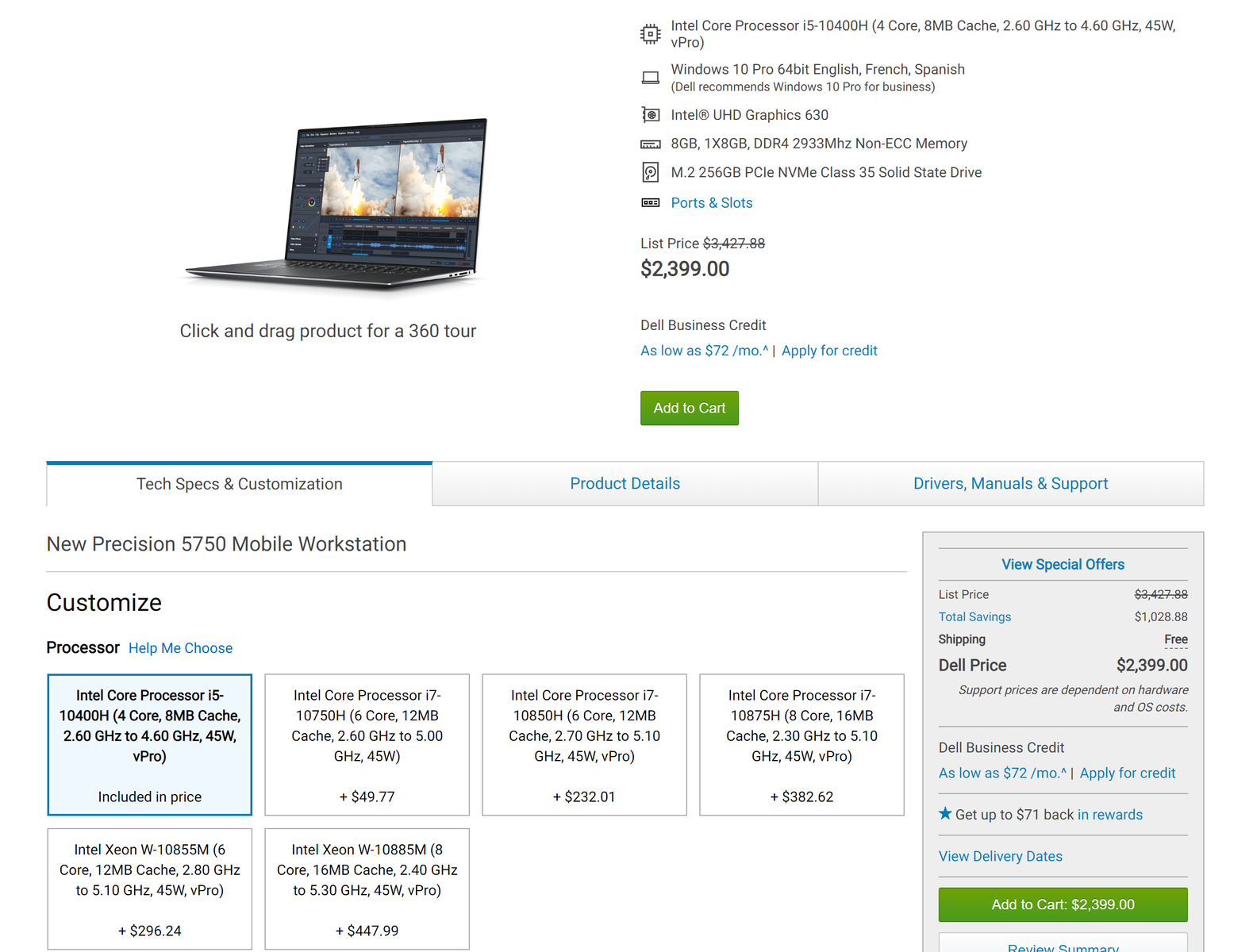Image resolution: width=1253 pixels, height=952 pixels.
Task: Open the Tech Specs & Customization tab
Action: 240,484
